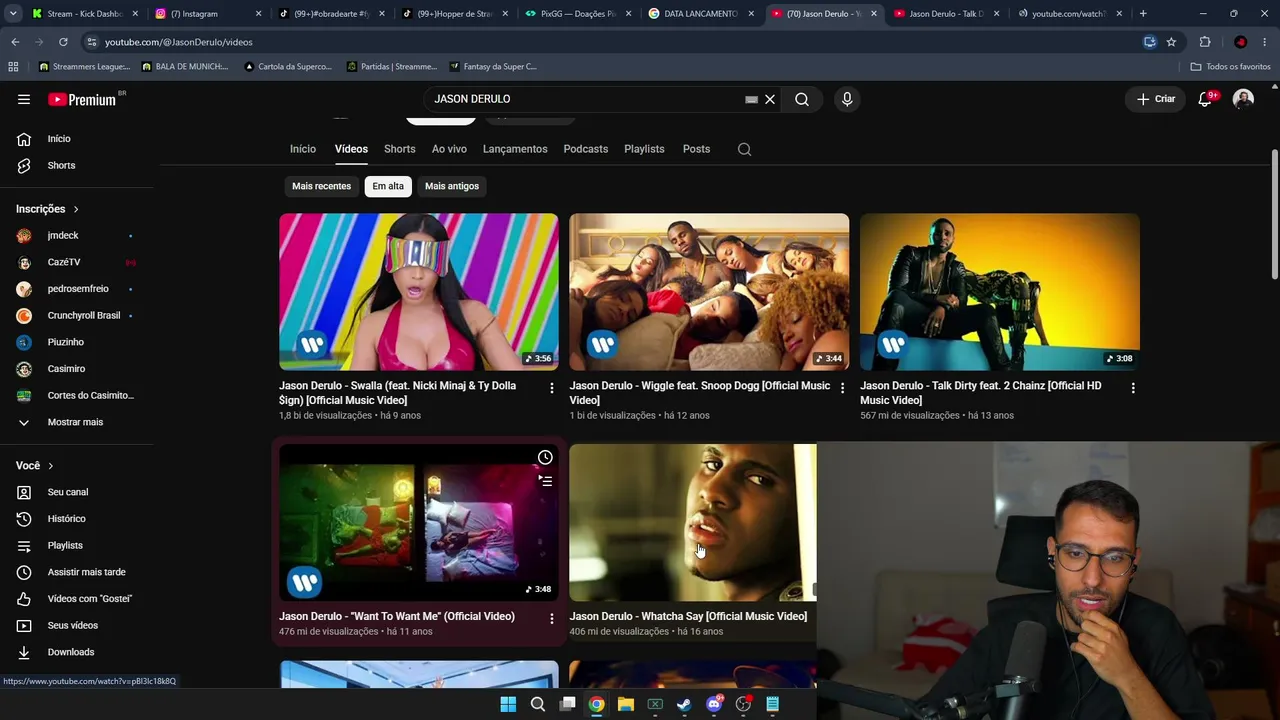Open the YouTube account avatar menu
Screen dimensions: 1280x720
1243,99
